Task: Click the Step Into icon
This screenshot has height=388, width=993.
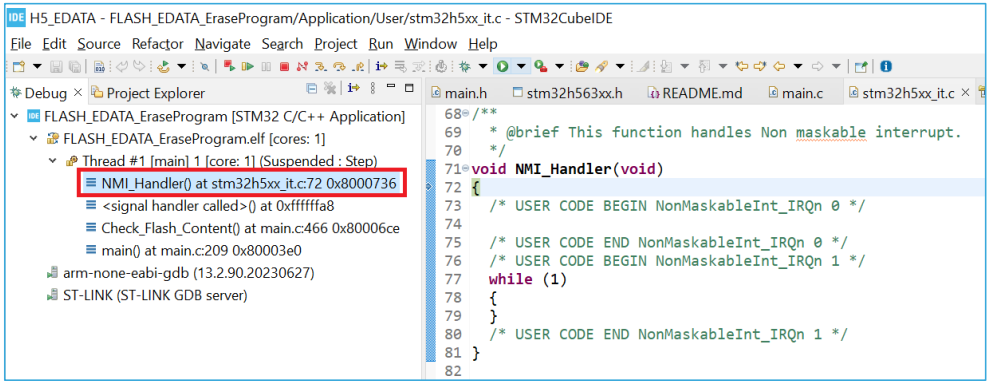Action: (320, 66)
